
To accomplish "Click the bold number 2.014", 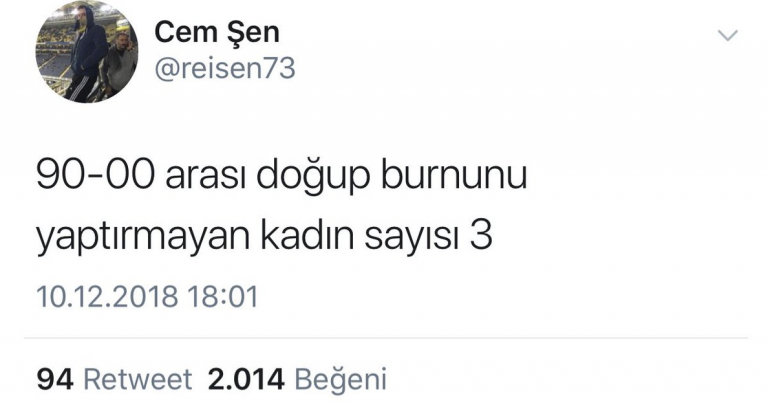I will (246, 380).
